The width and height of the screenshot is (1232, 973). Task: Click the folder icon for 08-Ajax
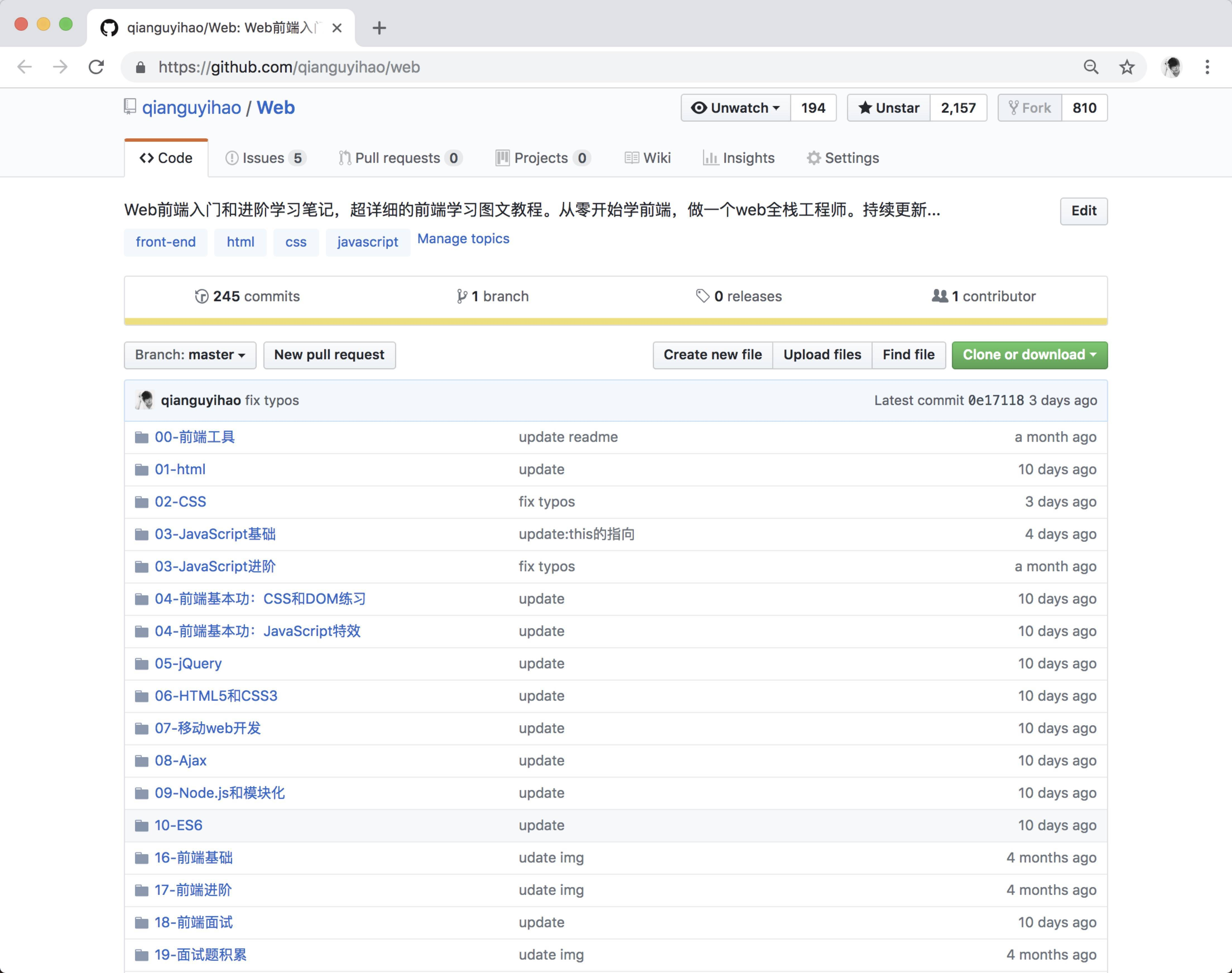click(141, 761)
